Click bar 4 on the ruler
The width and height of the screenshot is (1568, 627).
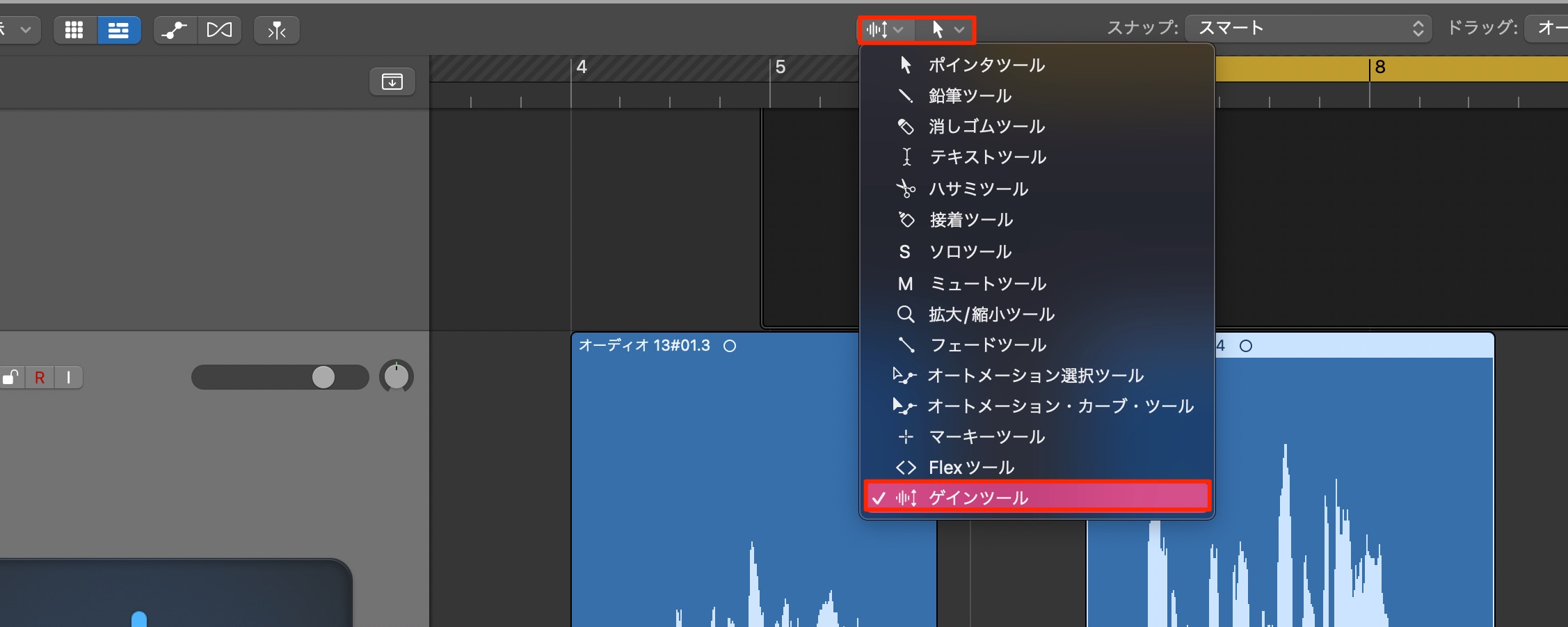582,67
